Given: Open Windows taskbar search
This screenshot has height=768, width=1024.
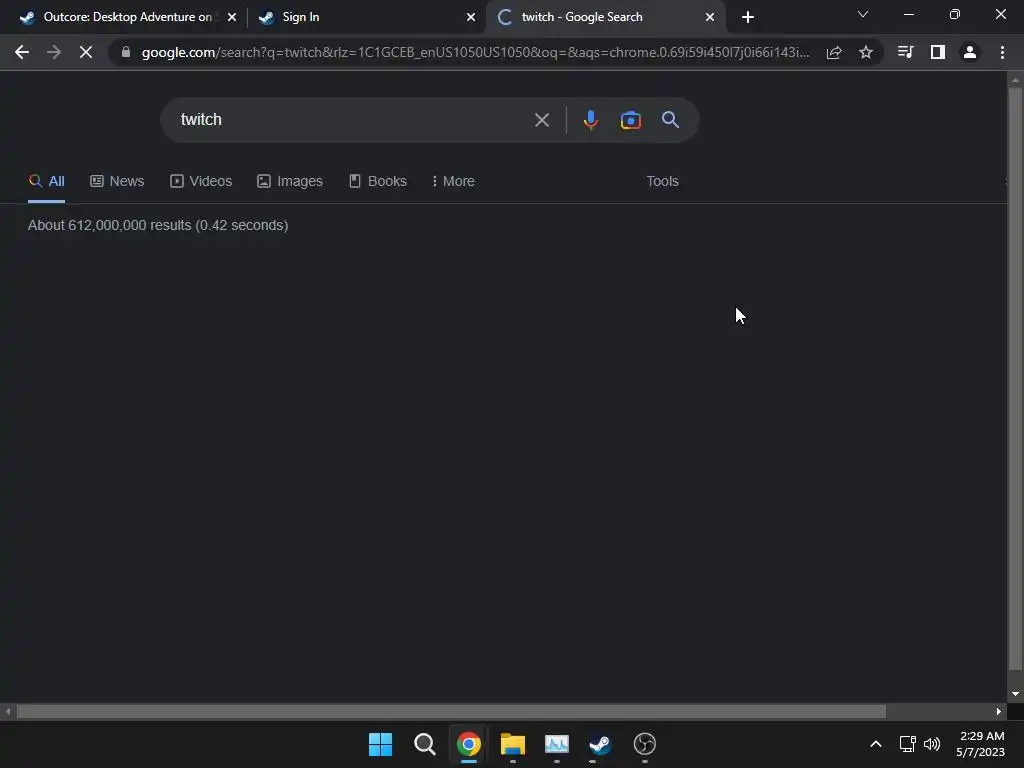Looking at the screenshot, I should coord(424,744).
